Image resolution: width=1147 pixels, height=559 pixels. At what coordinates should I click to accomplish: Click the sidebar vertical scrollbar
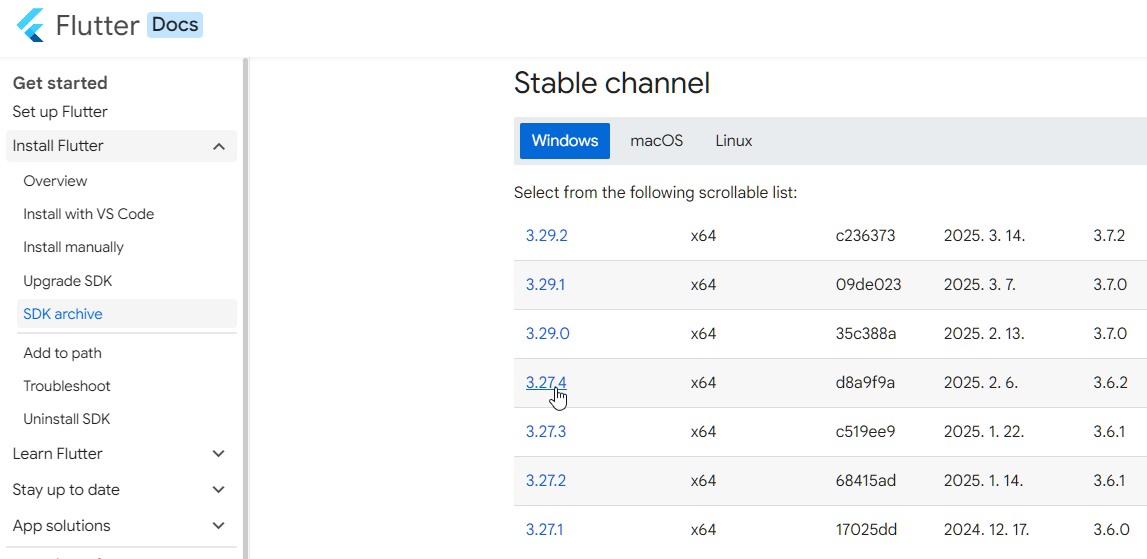coord(246,307)
